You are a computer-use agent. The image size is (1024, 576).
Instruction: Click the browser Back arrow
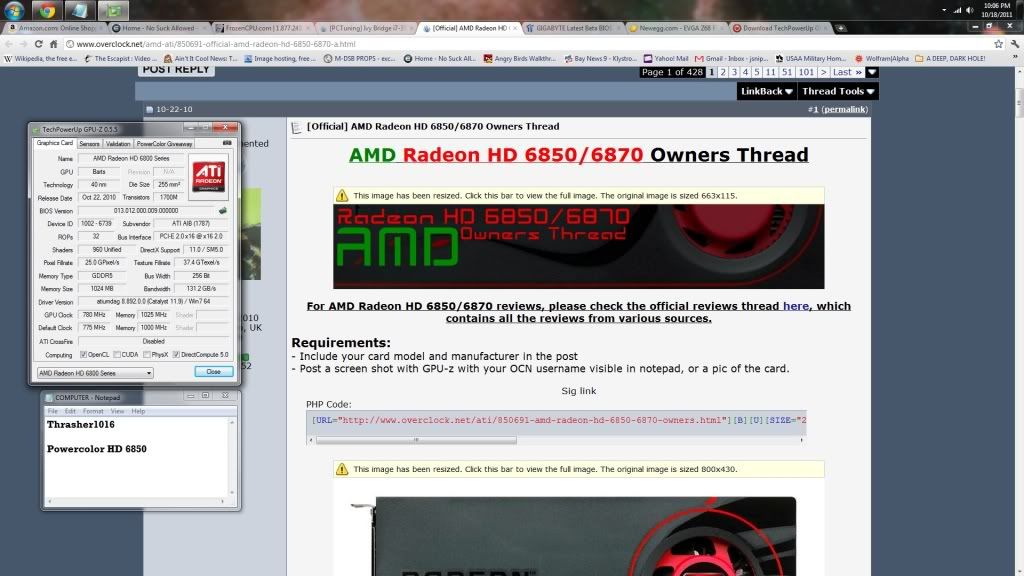(x=9, y=44)
